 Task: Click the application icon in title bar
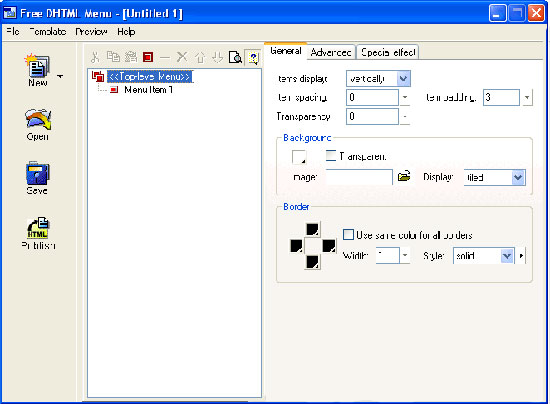pos(9,13)
